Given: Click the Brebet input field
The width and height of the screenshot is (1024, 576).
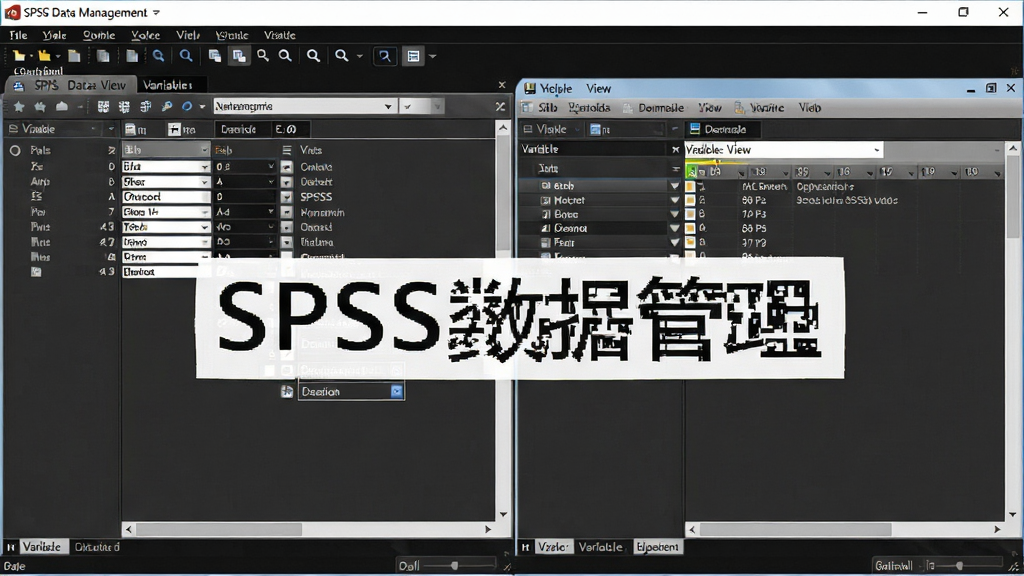Looking at the screenshot, I should coord(161,272).
